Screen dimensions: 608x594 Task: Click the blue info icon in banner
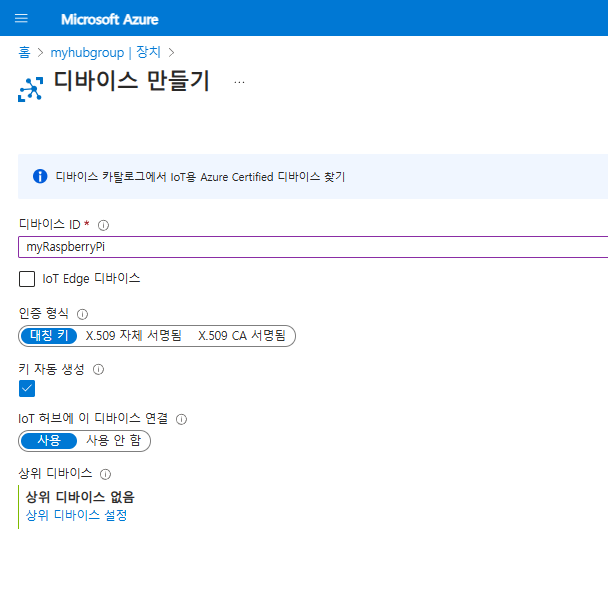[x=40, y=176]
